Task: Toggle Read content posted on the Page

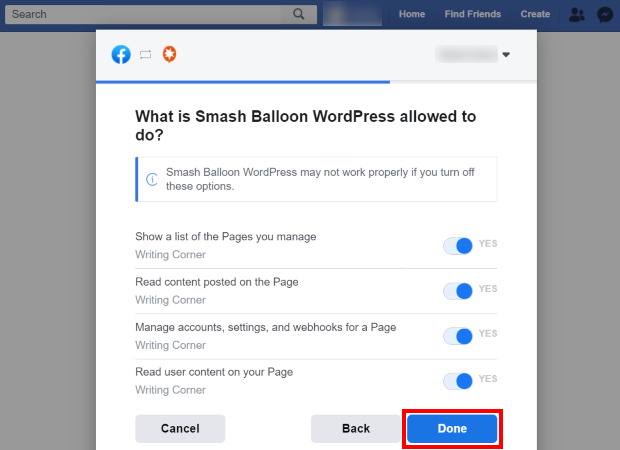Action: 458,291
